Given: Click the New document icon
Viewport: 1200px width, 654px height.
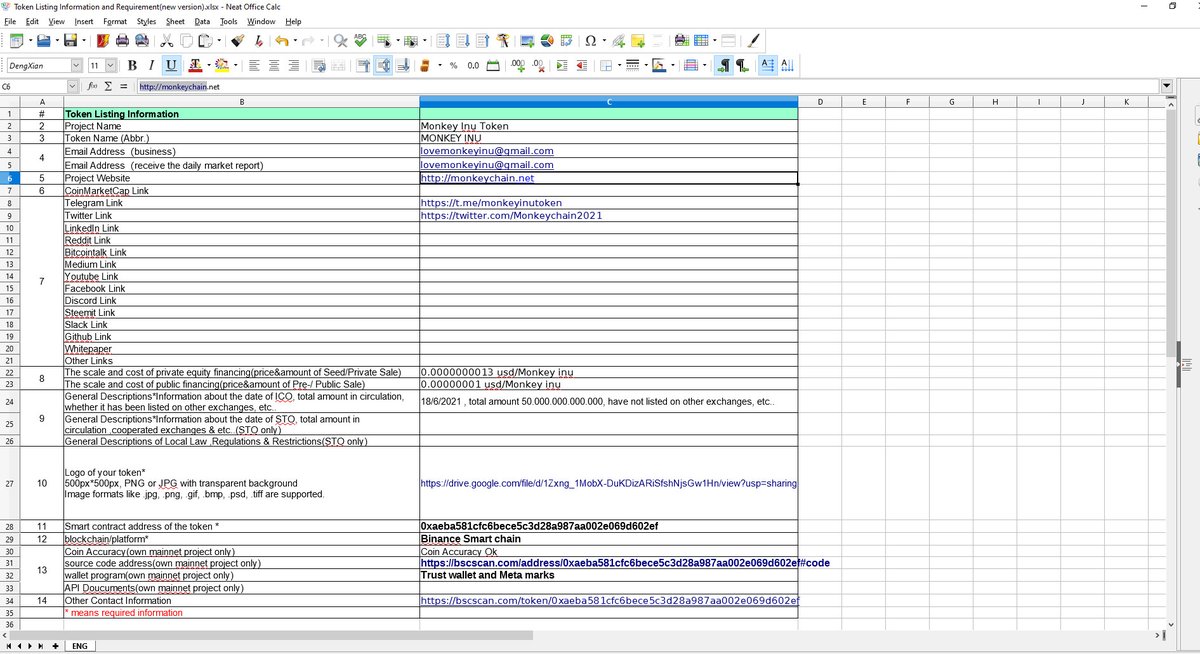Looking at the screenshot, I should 14,41.
